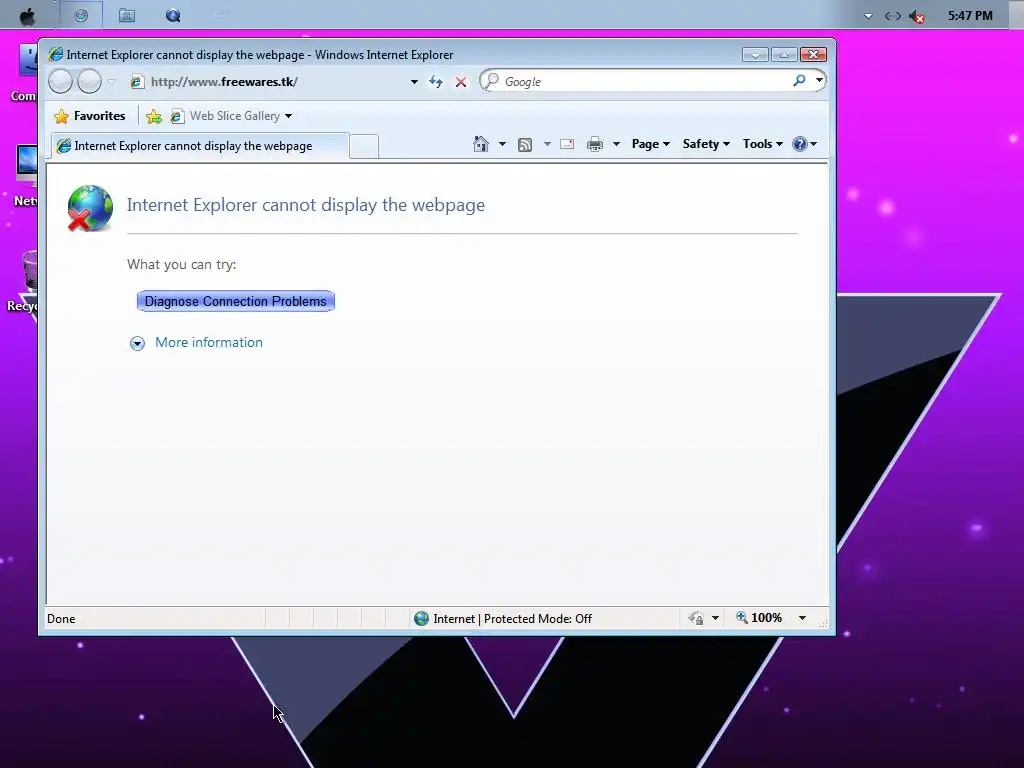Screen dimensions: 1024x768
Task: Click the Web Slice Gallery IE icon
Action: [177, 116]
